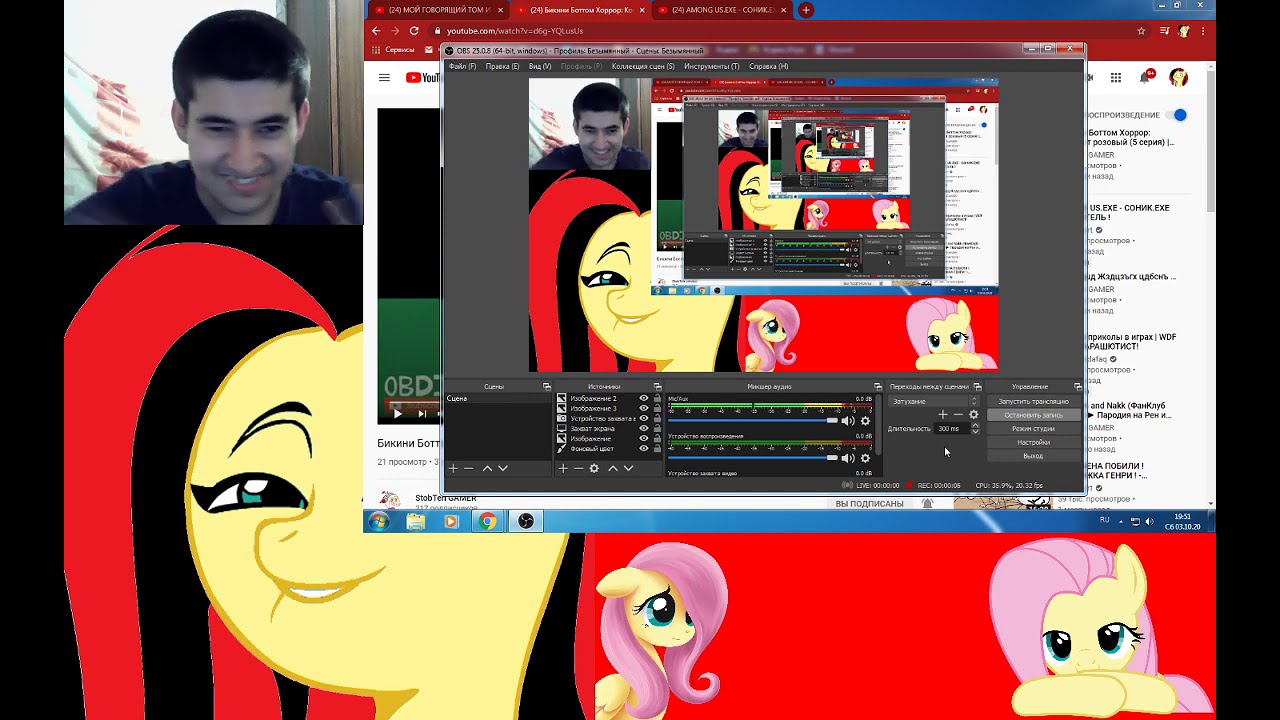
Task: Move the scene up in the Сцены panel
Action: [x=487, y=468]
